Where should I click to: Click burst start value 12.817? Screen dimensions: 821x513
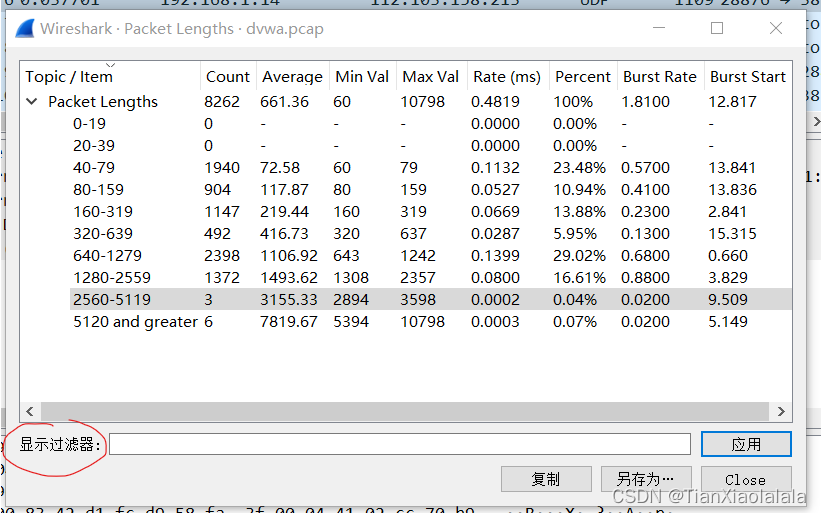[732, 102]
